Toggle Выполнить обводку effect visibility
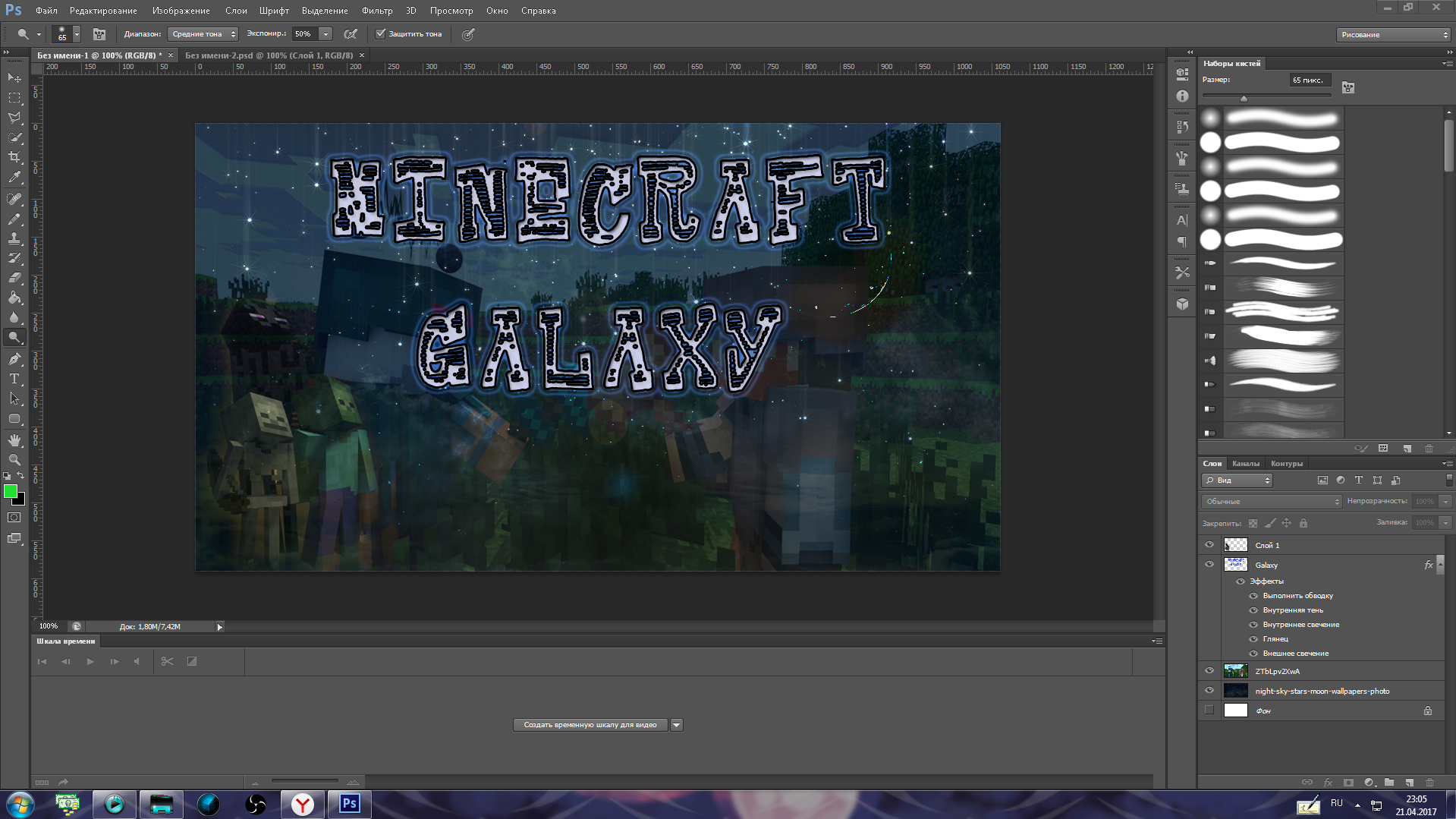1456x819 pixels. click(1253, 596)
